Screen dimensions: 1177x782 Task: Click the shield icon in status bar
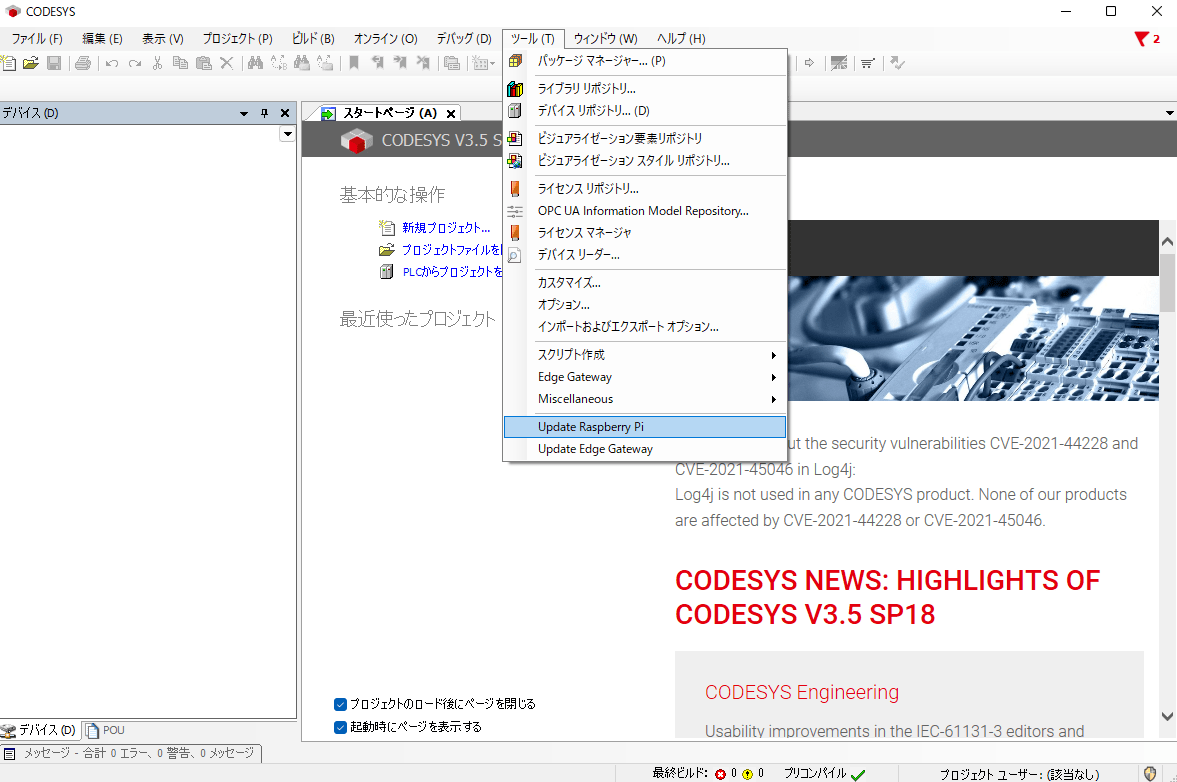[x=1150, y=774]
